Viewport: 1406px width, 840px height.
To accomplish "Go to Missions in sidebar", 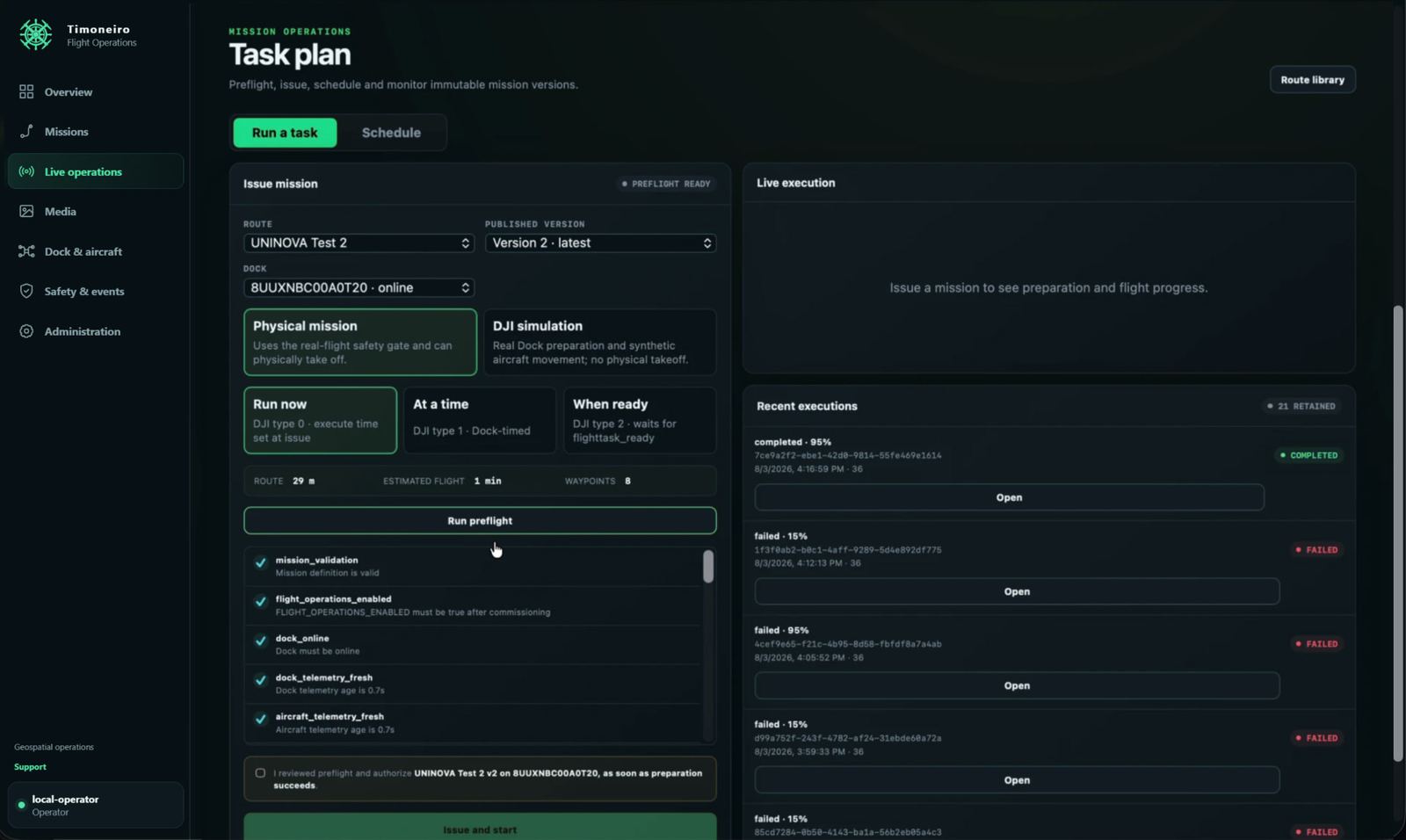I will point(96,131).
